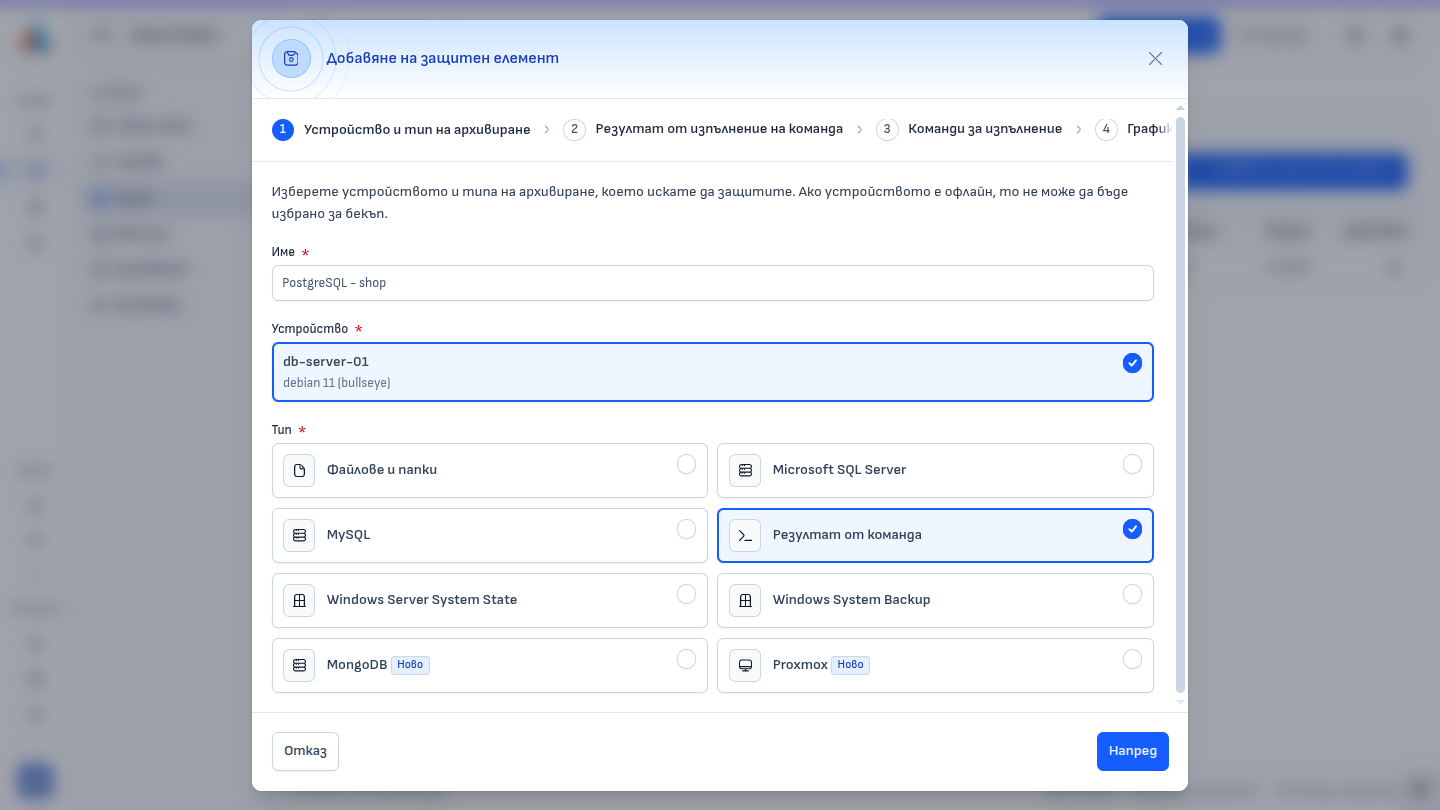Close the Добавяне на защитен елемент dialog
This screenshot has height=810, width=1440.
point(1155,58)
